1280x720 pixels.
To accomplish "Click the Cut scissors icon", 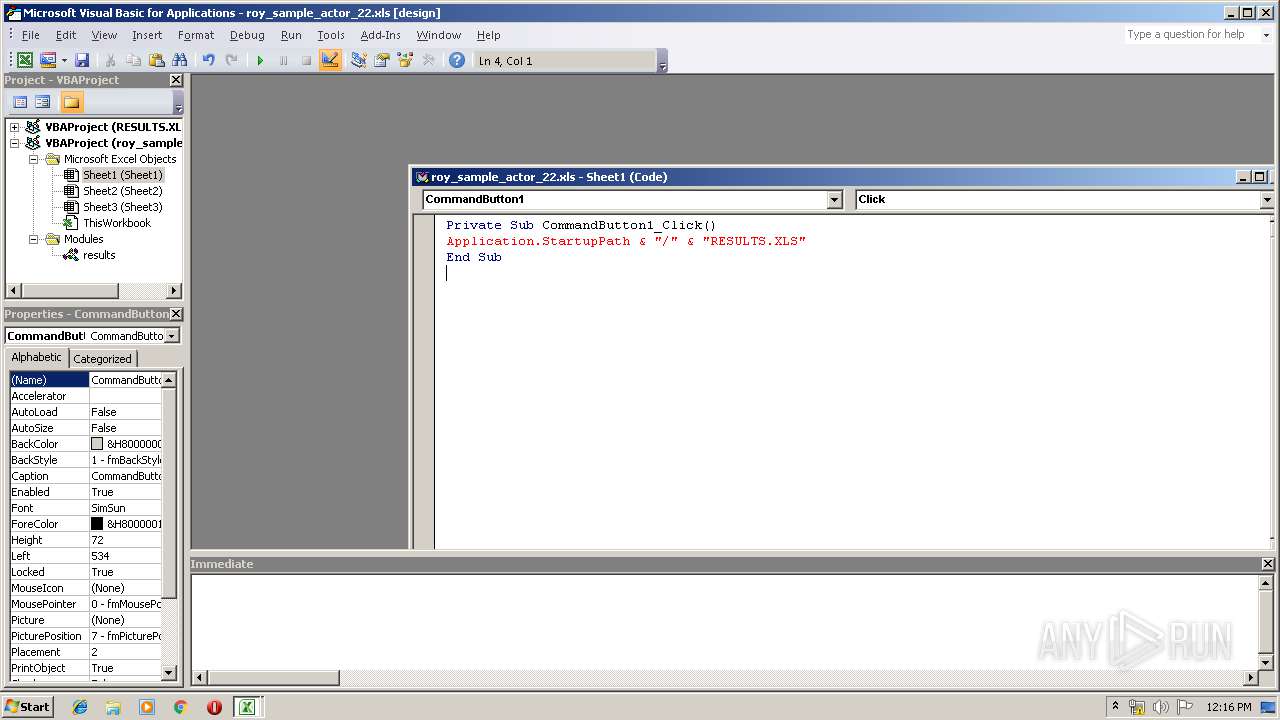I will [110, 60].
